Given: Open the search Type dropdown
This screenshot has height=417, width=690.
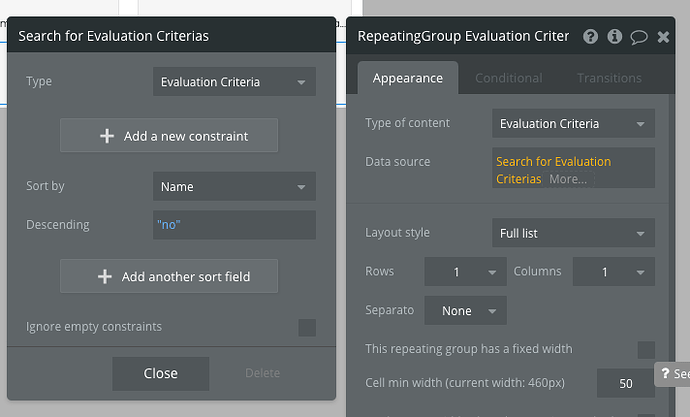Looking at the screenshot, I should pos(234,82).
